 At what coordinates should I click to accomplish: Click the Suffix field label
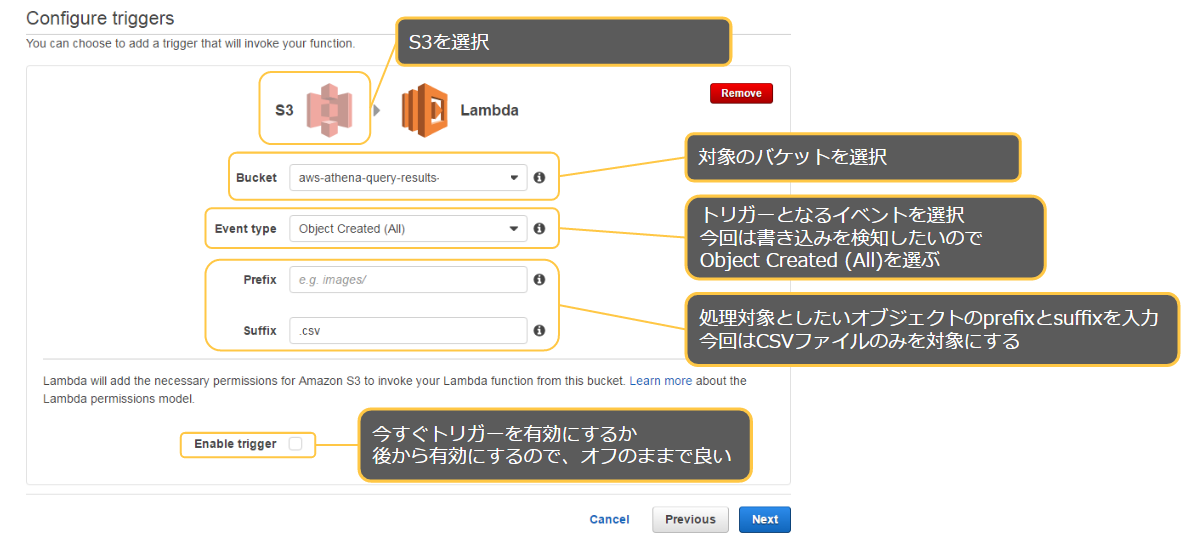(260, 330)
